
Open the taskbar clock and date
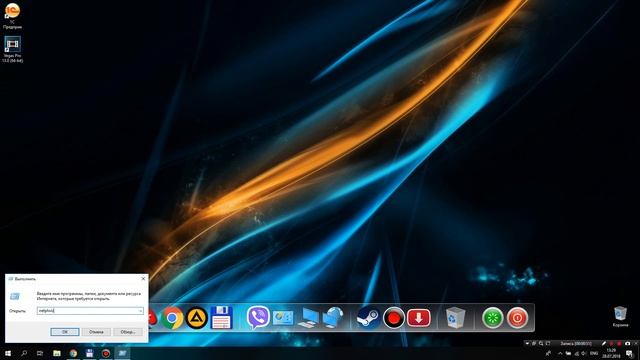point(611,353)
